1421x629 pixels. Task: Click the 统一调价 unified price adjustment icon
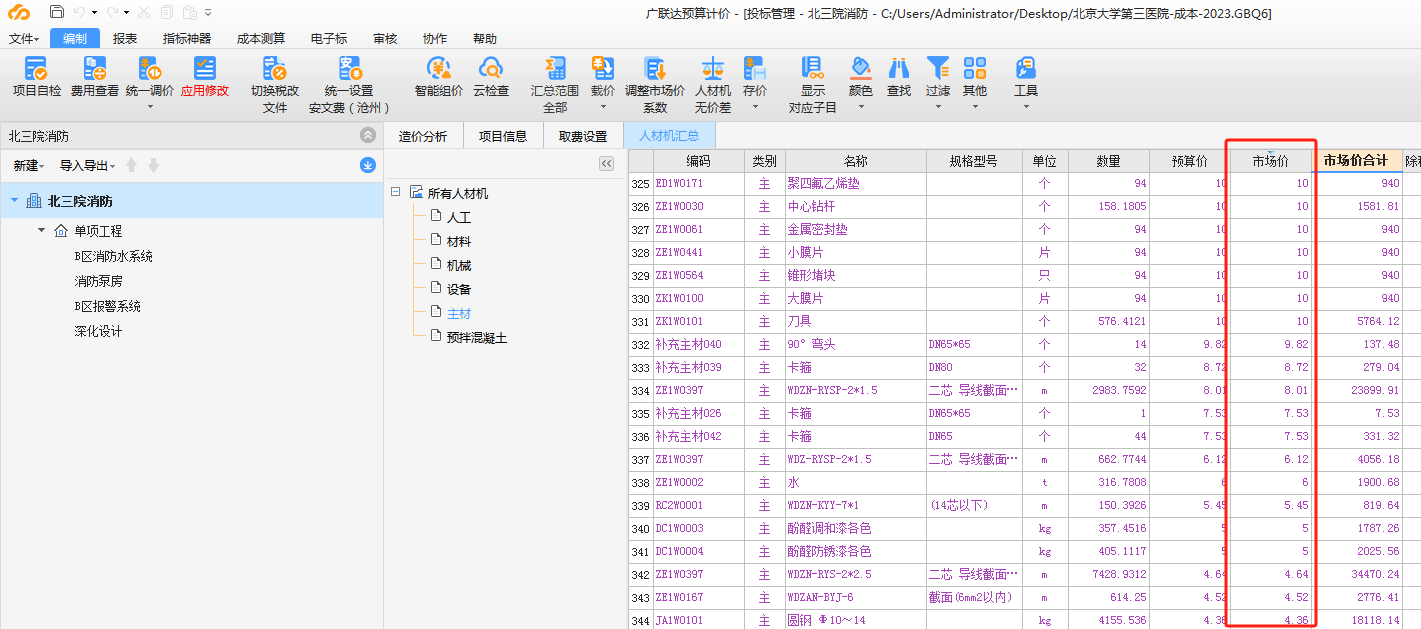pos(150,68)
